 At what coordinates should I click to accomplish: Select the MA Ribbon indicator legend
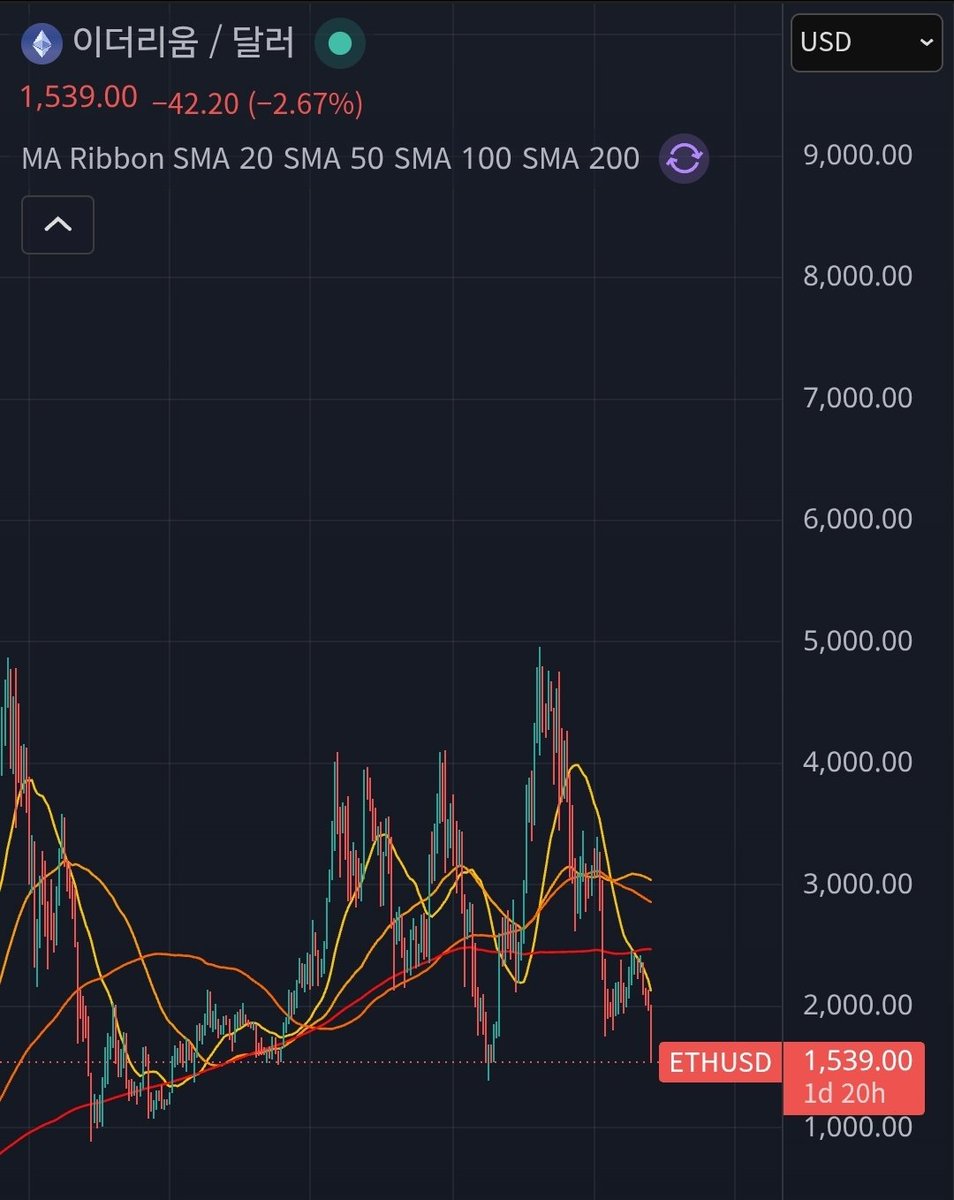(x=331, y=158)
